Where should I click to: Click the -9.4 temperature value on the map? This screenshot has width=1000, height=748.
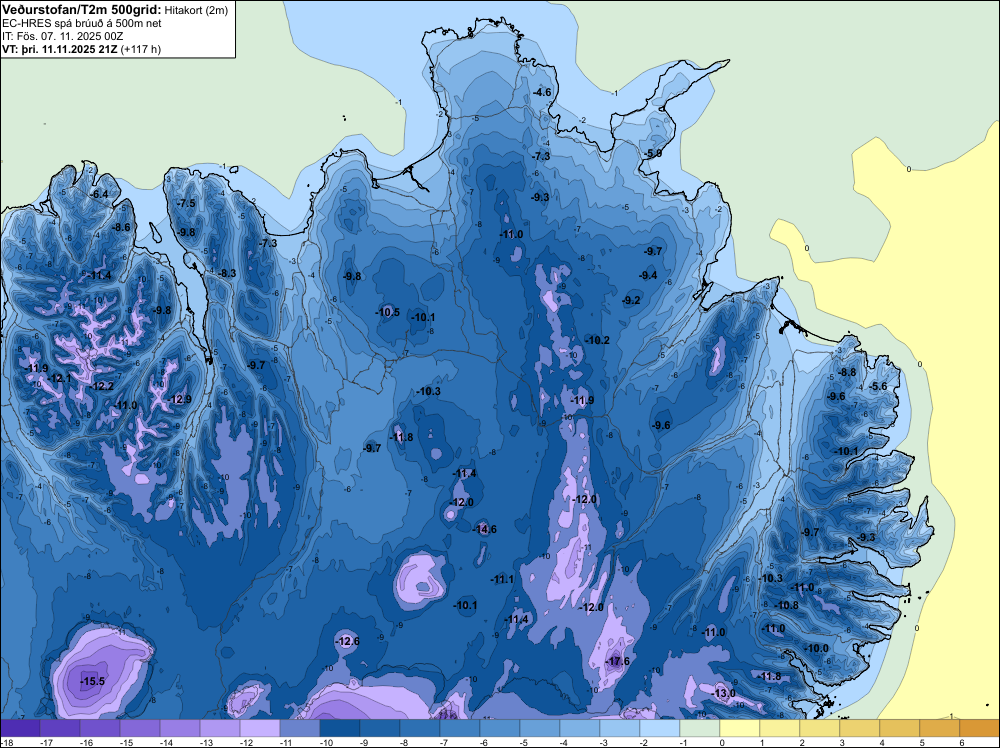(x=648, y=275)
